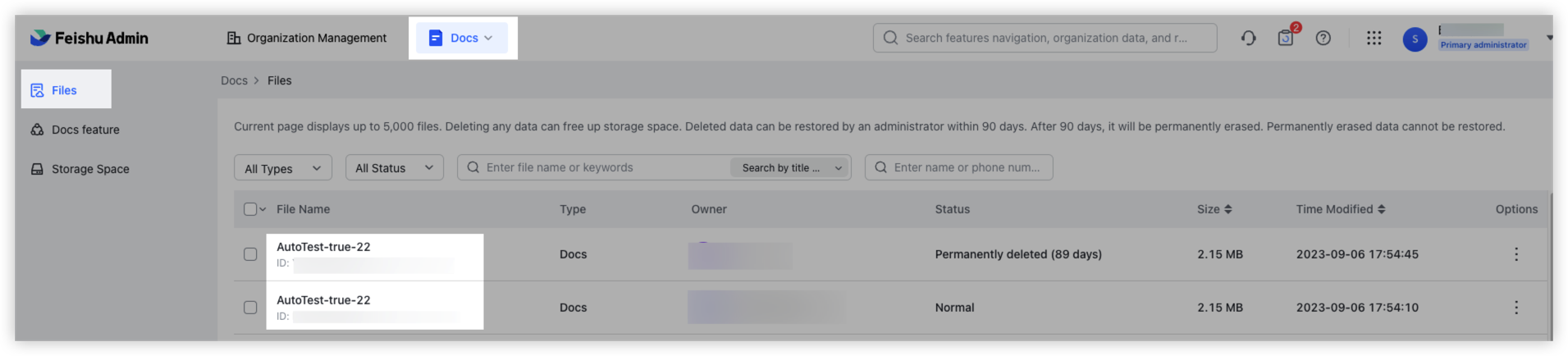This screenshot has width=1568, height=356.
Task: Click the Files breadcrumb item
Action: pos(279,80)
